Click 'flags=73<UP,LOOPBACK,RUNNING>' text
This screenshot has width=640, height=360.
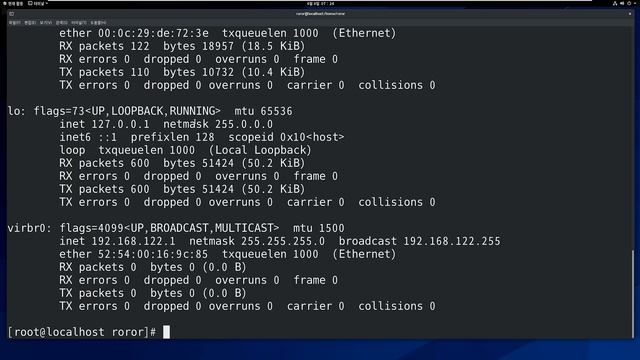pos(127,111)
